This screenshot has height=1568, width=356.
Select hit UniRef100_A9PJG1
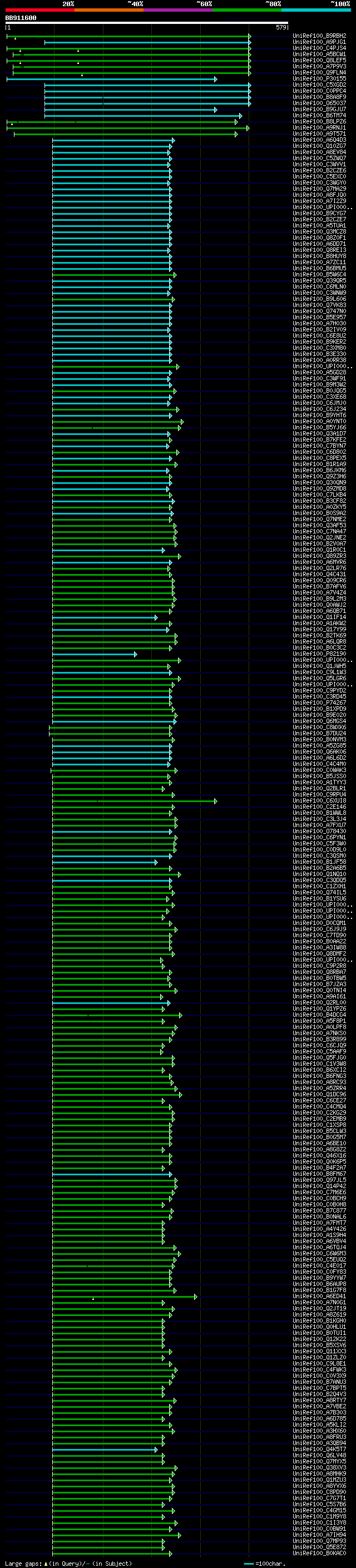pyautogui.click(x=319, y=42)
